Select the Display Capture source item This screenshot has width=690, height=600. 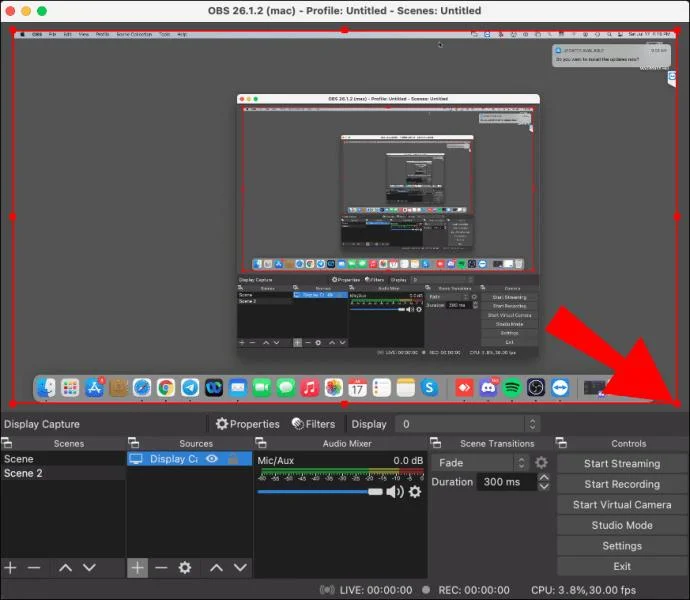[189, 459]
